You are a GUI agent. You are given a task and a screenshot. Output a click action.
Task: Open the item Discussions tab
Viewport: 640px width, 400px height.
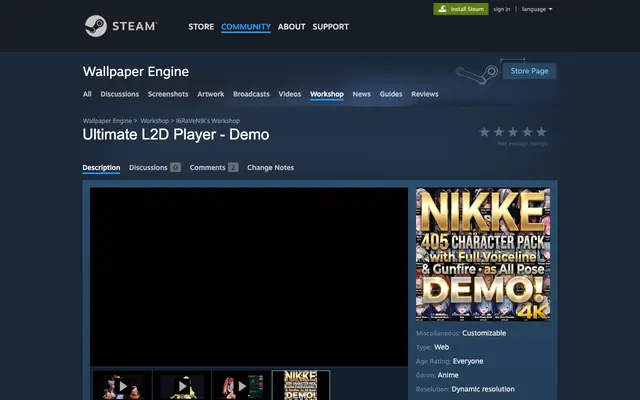pos(154,167)
